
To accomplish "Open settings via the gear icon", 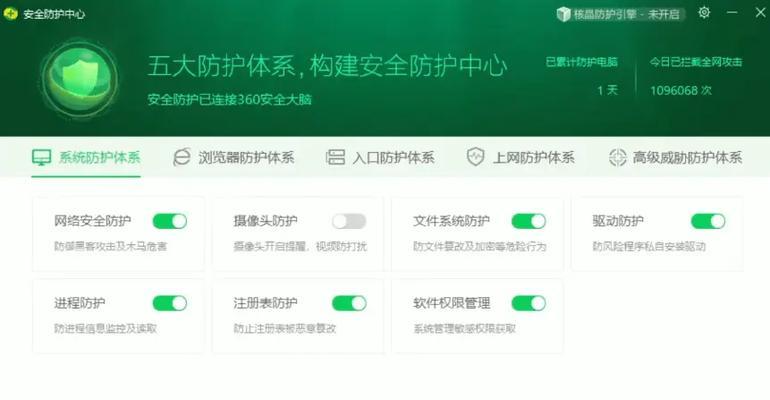I will (704, 13).
